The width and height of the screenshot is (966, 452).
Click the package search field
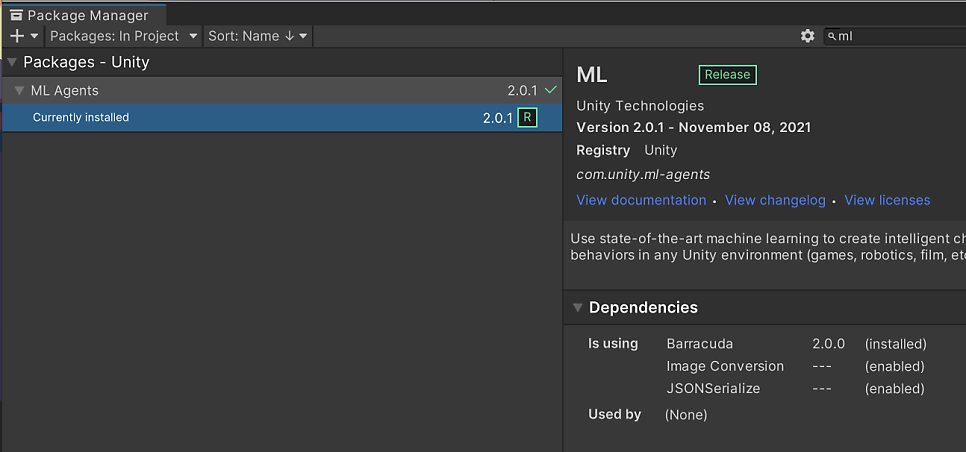pos(895,36)
